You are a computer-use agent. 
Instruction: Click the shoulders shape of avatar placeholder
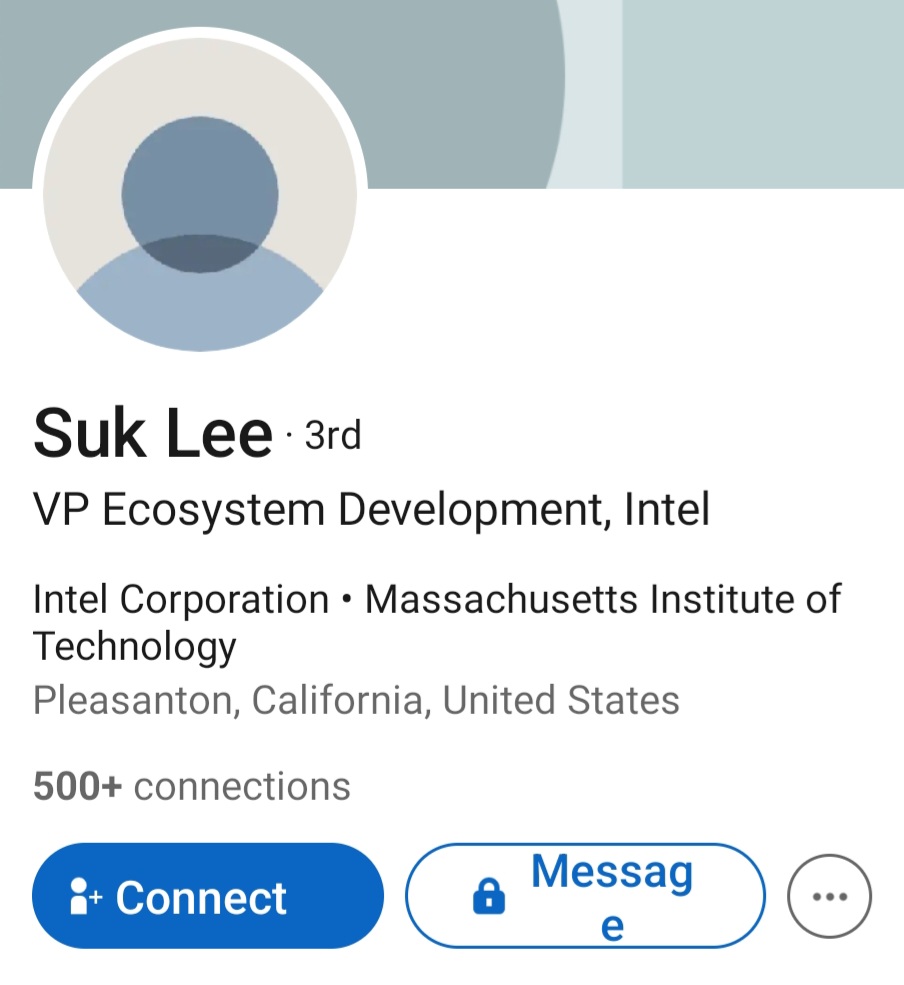pyautogui.click(x=200, y=305)
